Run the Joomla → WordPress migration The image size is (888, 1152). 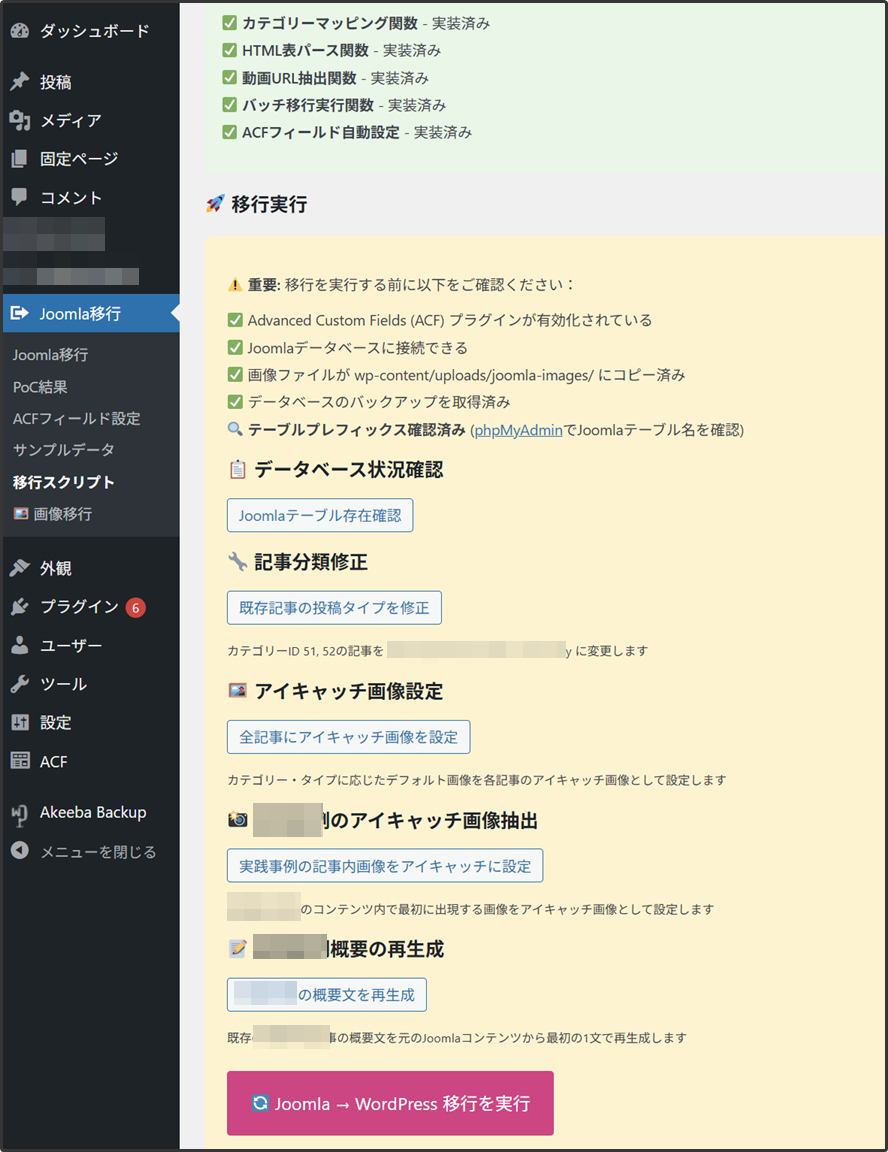pos(390,1104)
